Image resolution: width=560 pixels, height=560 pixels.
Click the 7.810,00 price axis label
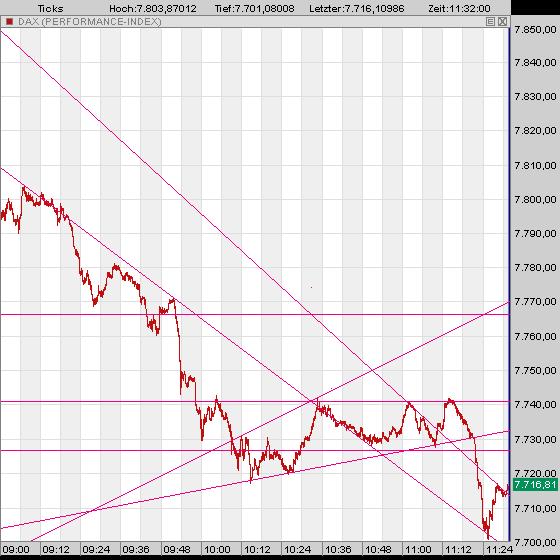(535, 165)
